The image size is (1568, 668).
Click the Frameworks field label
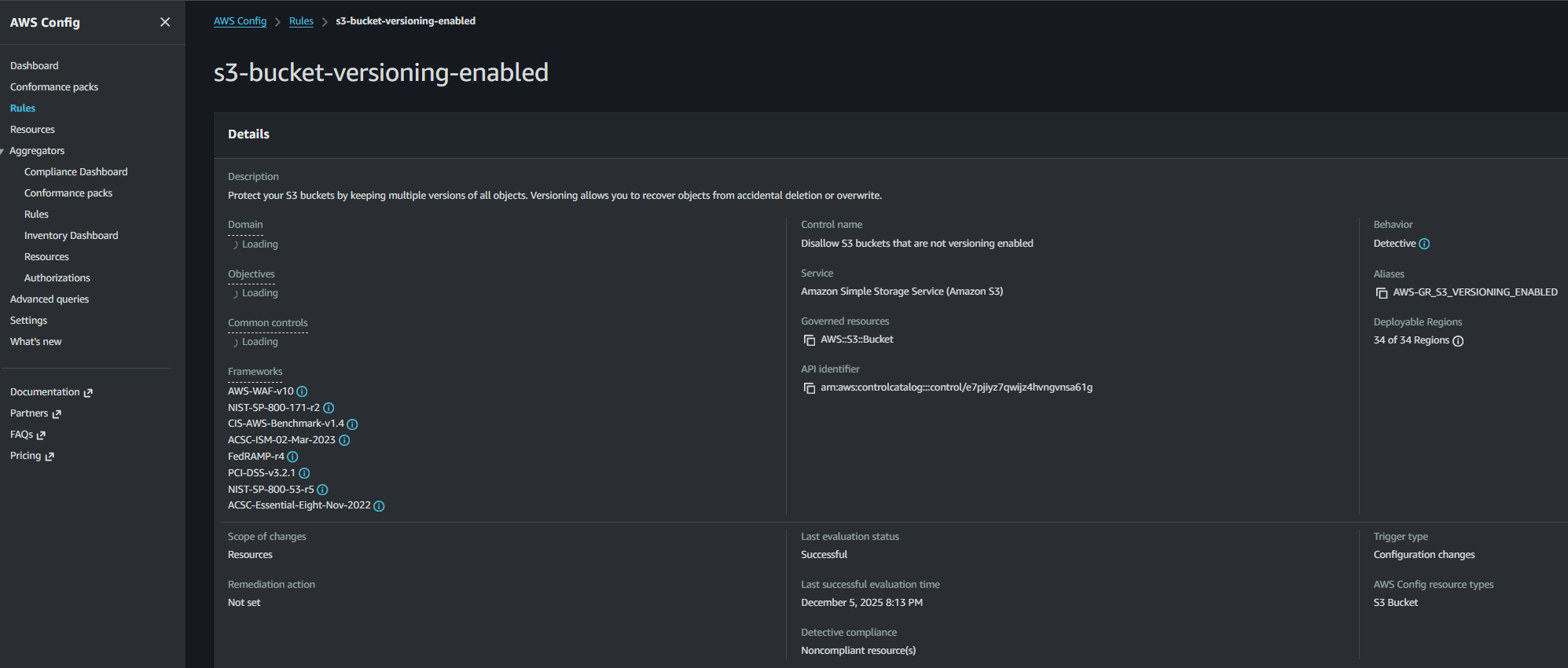[255, 372]
